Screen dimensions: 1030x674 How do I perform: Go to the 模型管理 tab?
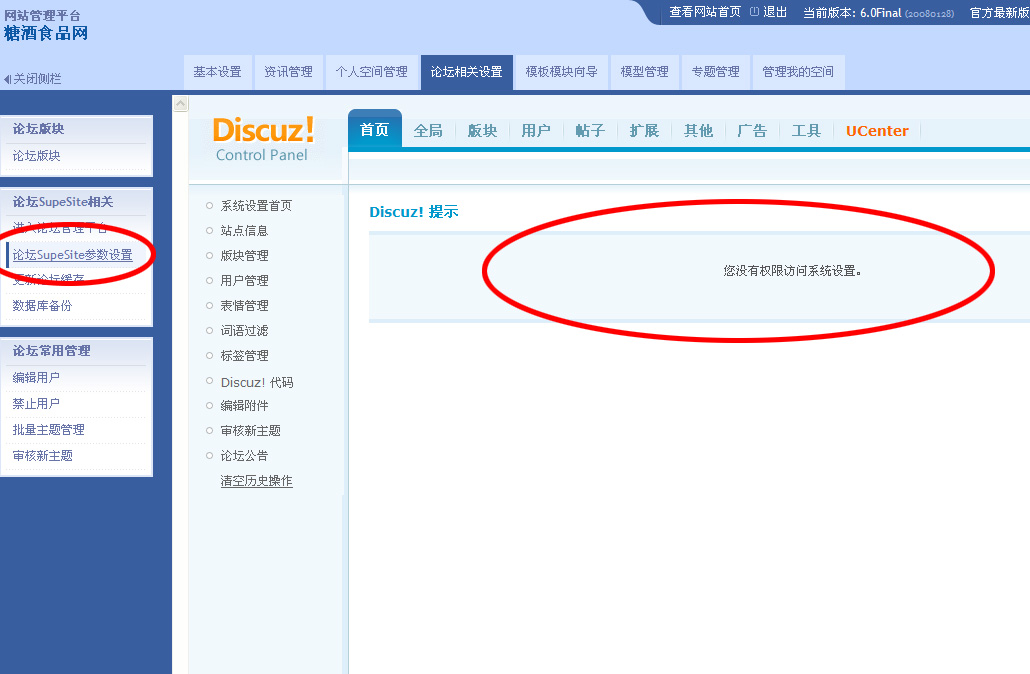coord(644,72)
